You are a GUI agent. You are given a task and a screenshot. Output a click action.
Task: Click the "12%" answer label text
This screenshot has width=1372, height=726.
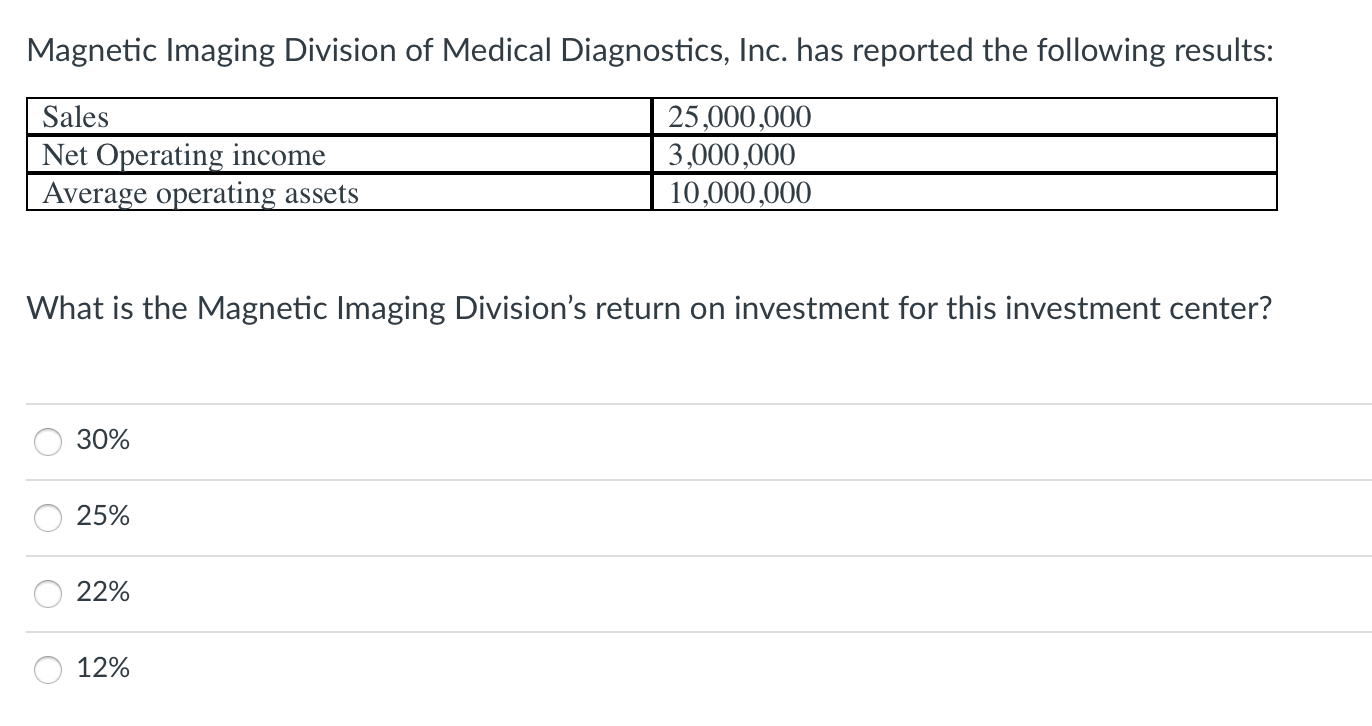103,668
